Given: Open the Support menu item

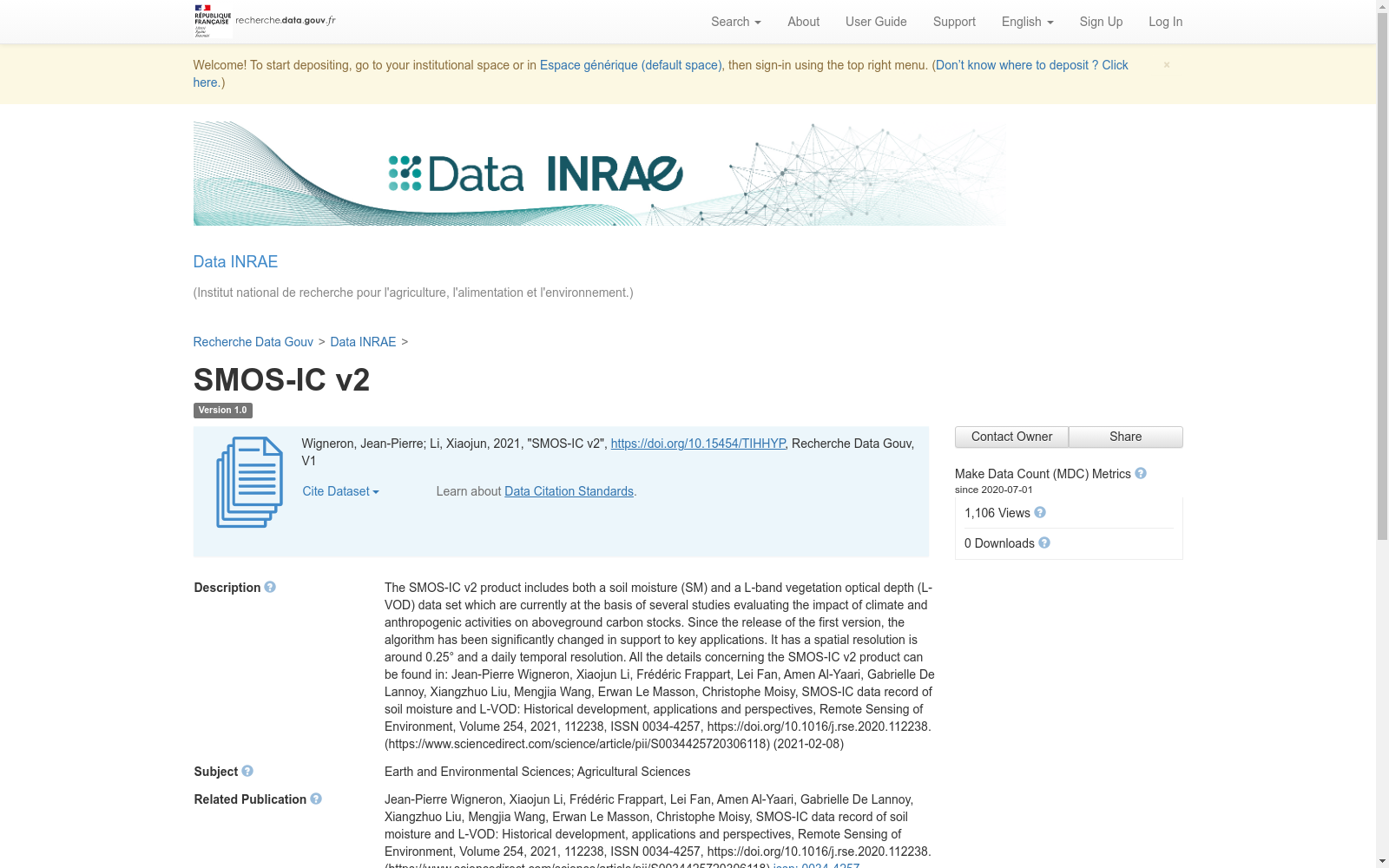Looking at the screenshot, I should pyautogui.click(x=954, y=22).
